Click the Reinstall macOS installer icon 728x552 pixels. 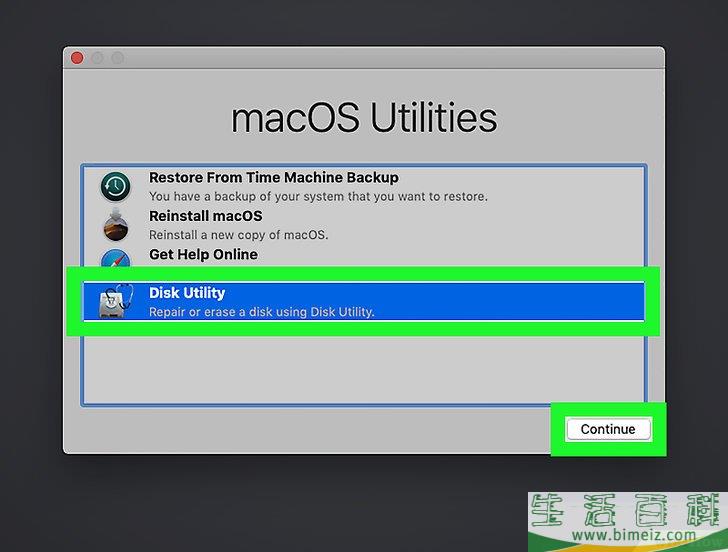(116, 225)
